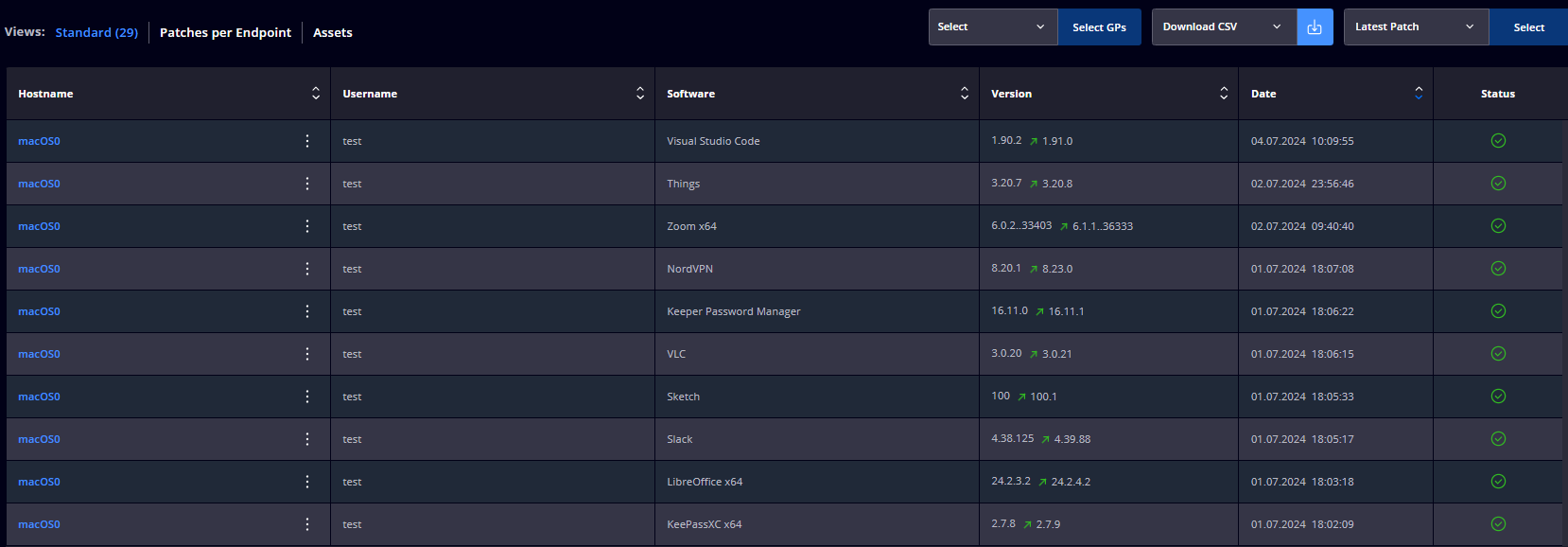Sort the table by Hostname
This screenshot has width=1568, height=547.
(x=316, y=93)
